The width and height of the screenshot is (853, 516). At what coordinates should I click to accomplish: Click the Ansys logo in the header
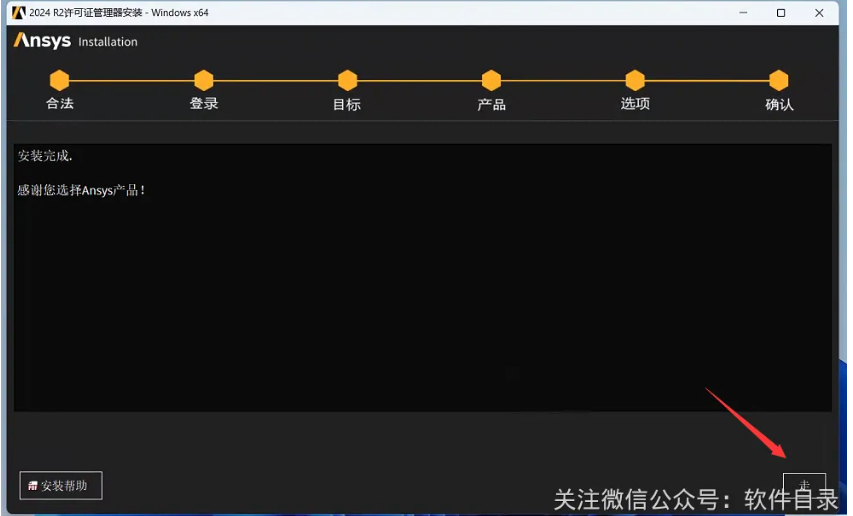[43, 41]
